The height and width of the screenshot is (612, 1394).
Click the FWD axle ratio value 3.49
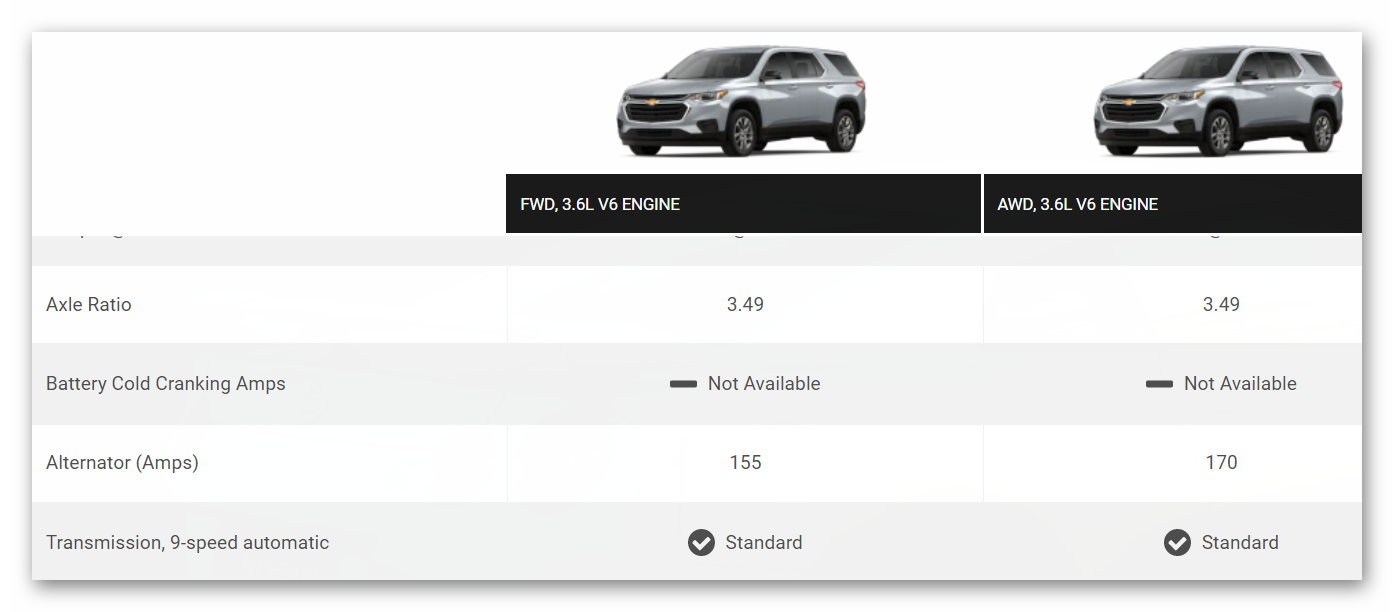coord(745,304)
